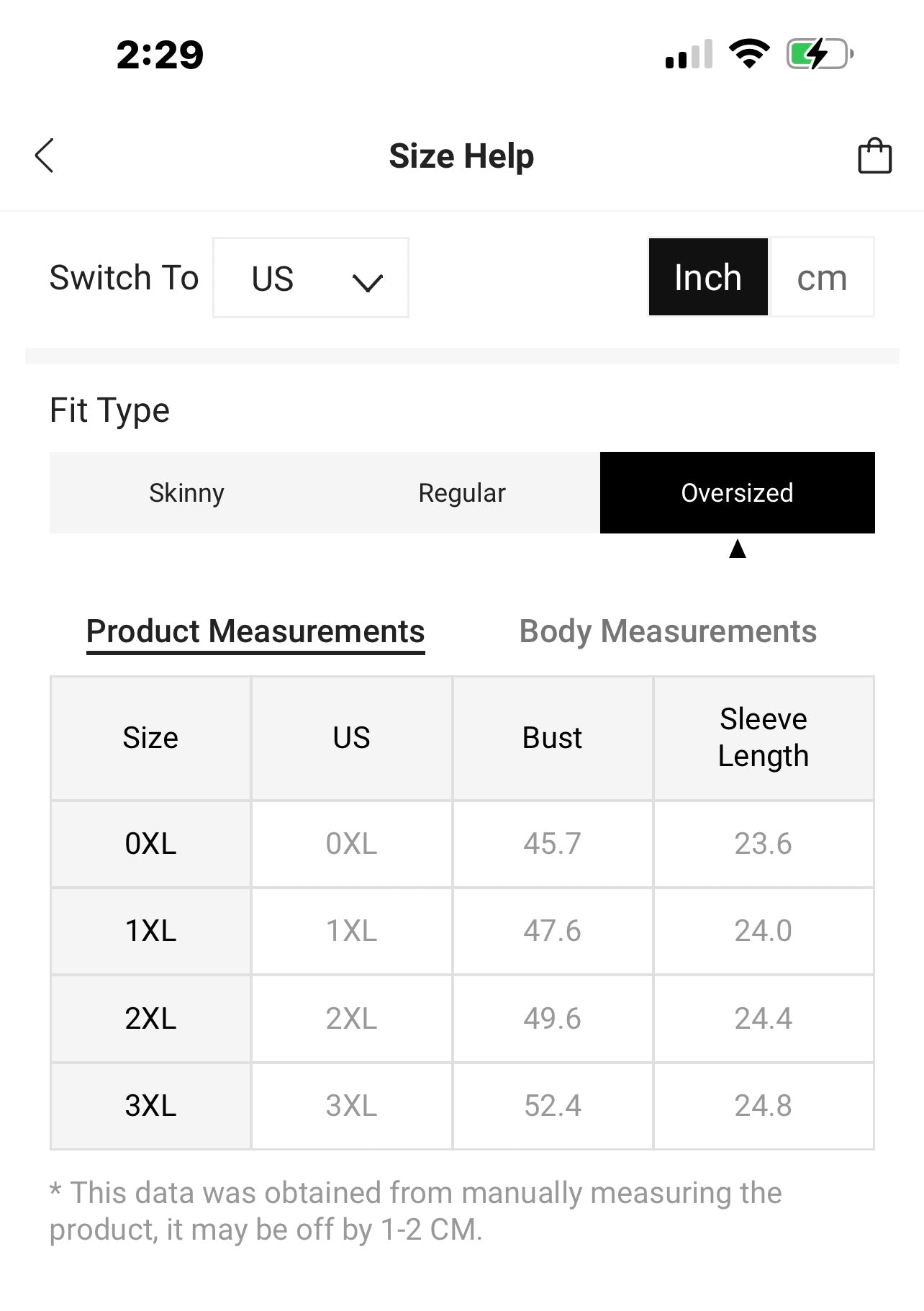The width and height of the screenshot is (924, 1311).
Task: Select the Oversized fit type
Action: (x=737, y=493)
